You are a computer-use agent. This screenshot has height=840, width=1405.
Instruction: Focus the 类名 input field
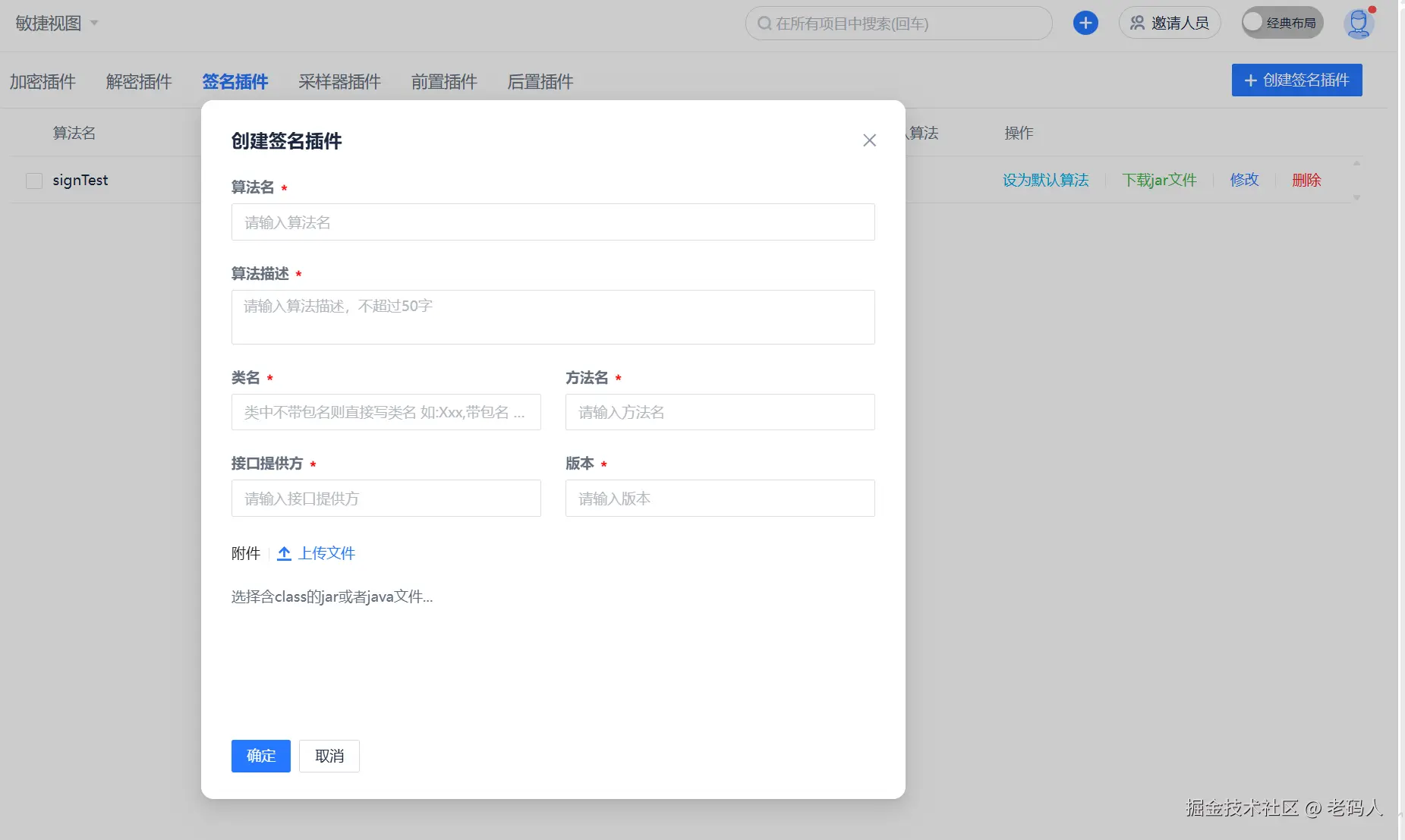point(386,412)
